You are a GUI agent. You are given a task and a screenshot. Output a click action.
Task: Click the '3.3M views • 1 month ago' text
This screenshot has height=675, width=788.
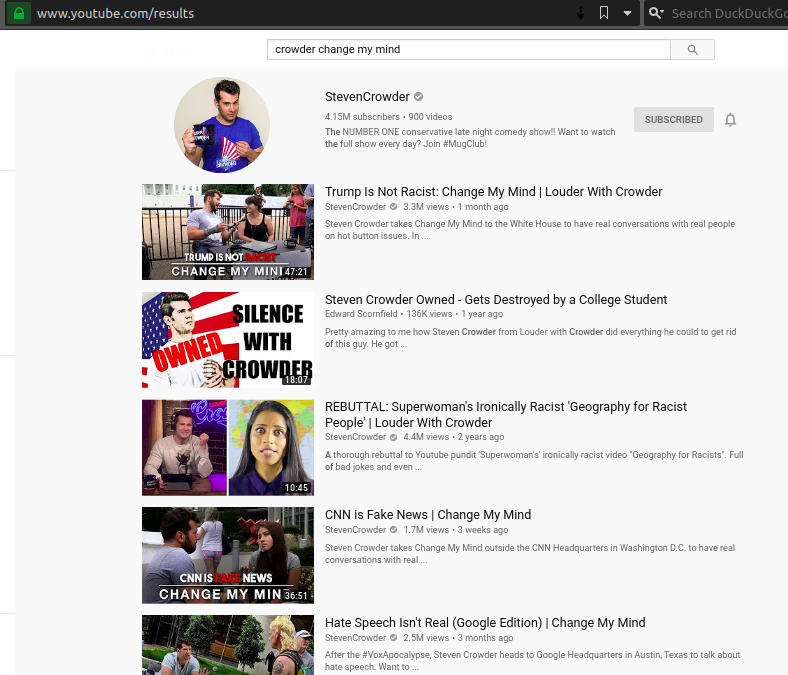tap(455, 207)
